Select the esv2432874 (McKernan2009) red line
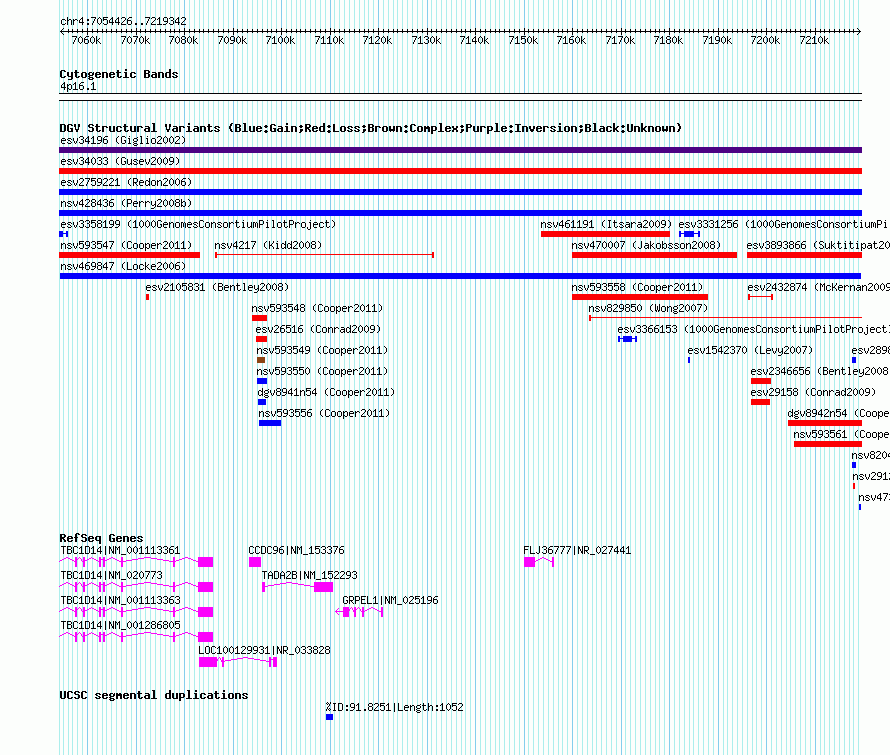This screenshot has width=890, height=755. pyautogui.click(x=760, y=297)
